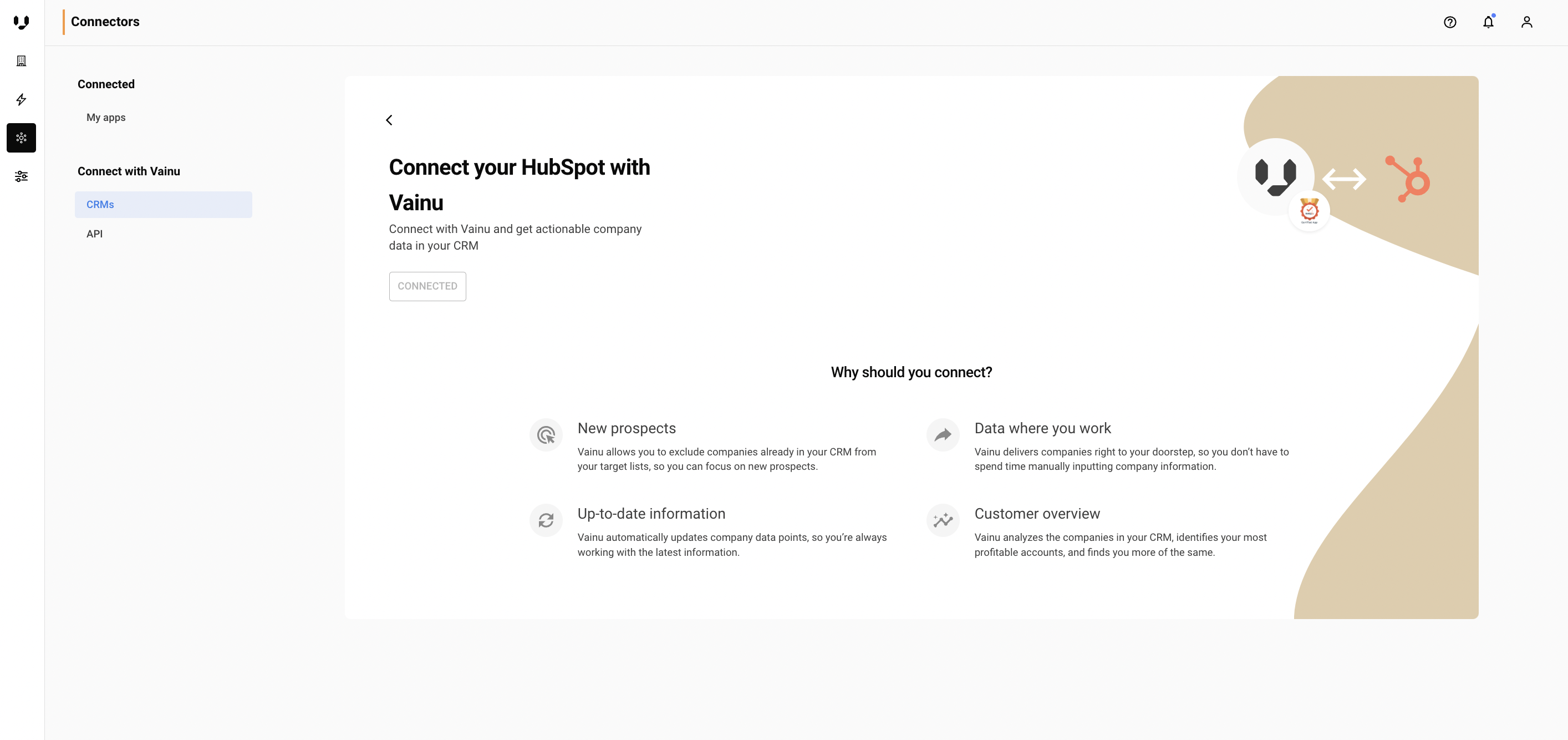Image resolution: width=1568 pixels, height=740 pixels.
Task: Click the certified app badge in the banner
Action: click(1309, 211)
